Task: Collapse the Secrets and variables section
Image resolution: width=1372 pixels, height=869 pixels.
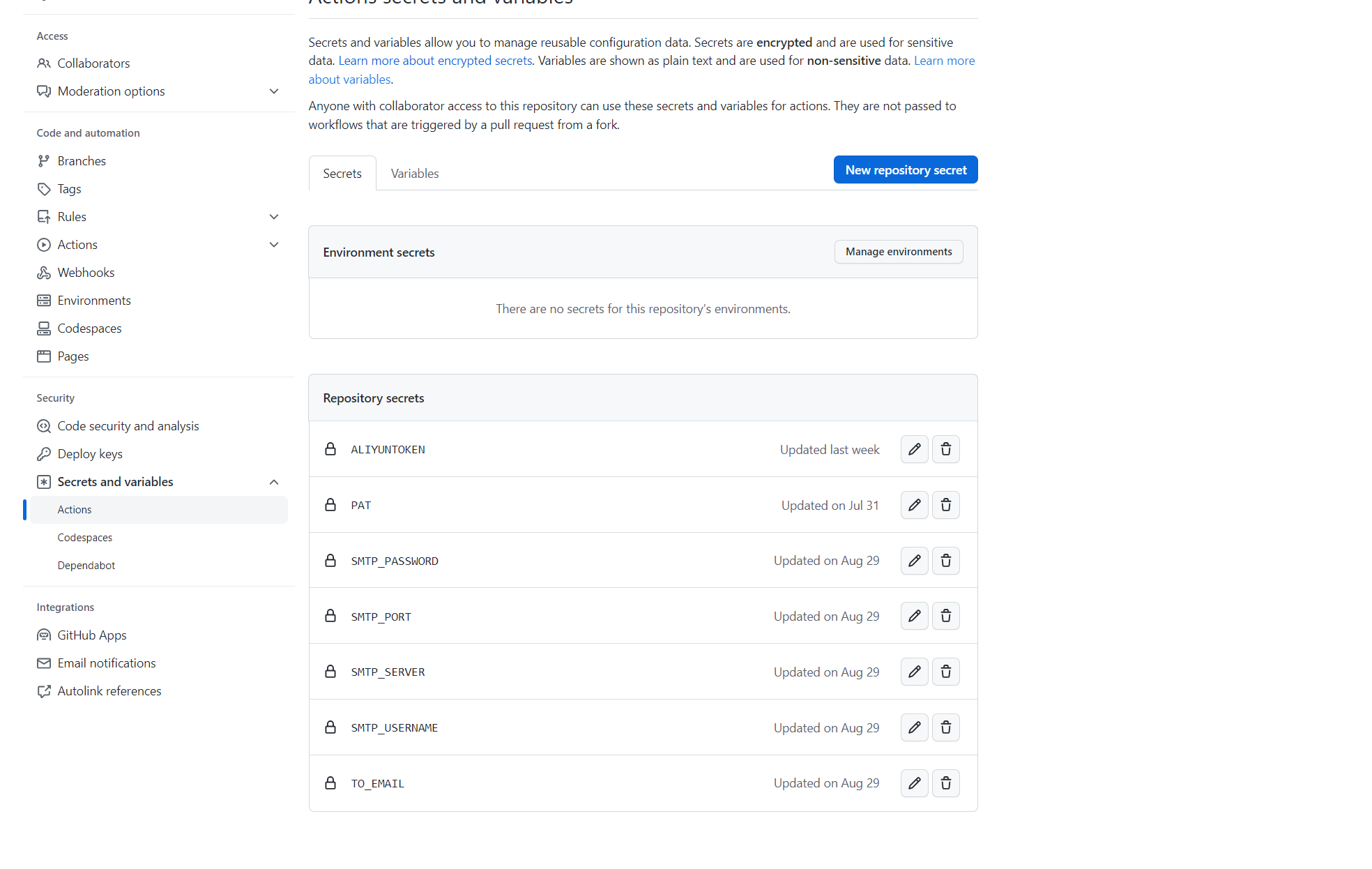Action: tap(274, 481)
